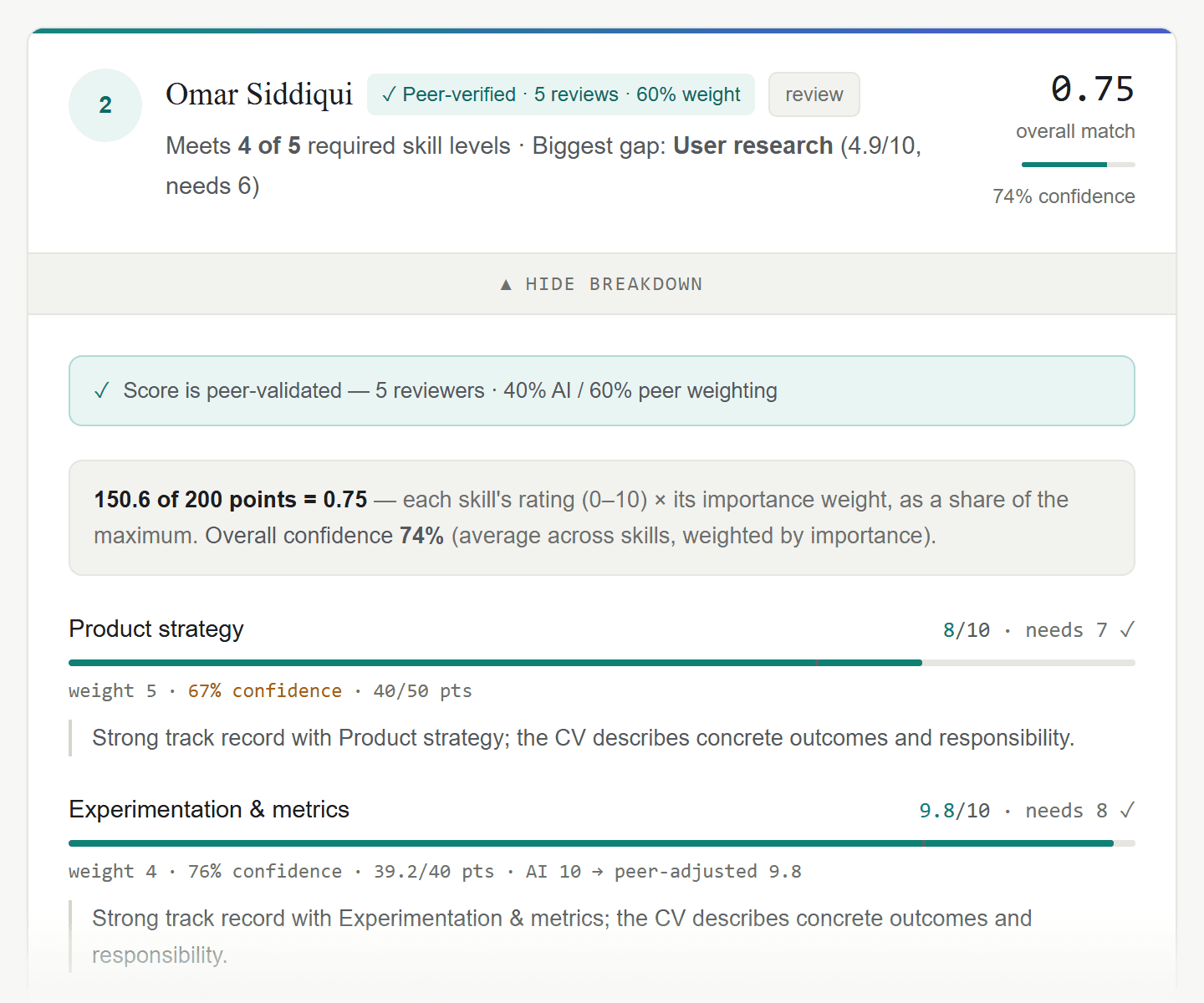Click the 76% confidence label
The image size is (1204, 1003).
tap(265, 872)
